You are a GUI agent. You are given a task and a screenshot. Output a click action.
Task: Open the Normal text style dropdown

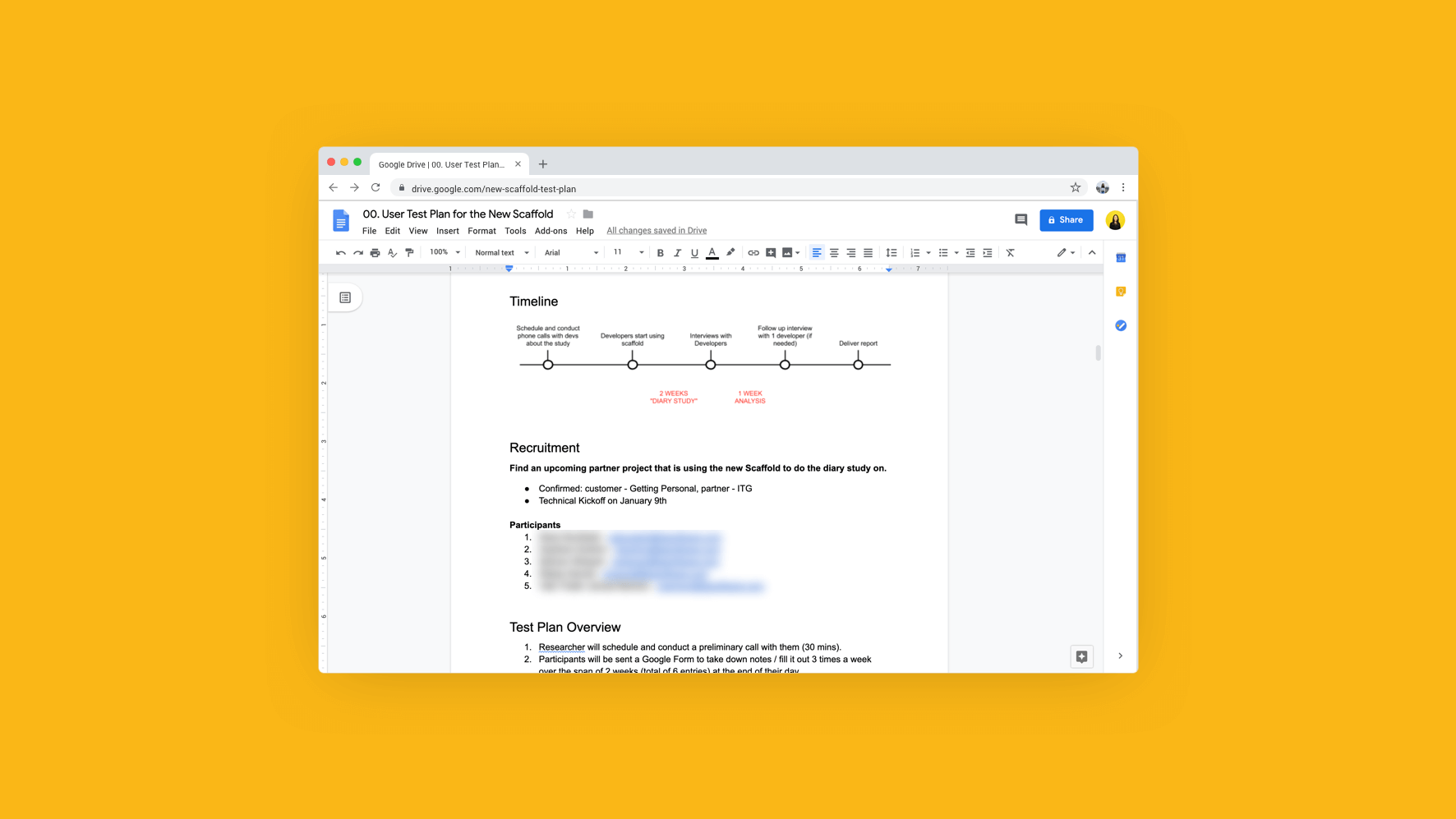[x=502, y=253]
